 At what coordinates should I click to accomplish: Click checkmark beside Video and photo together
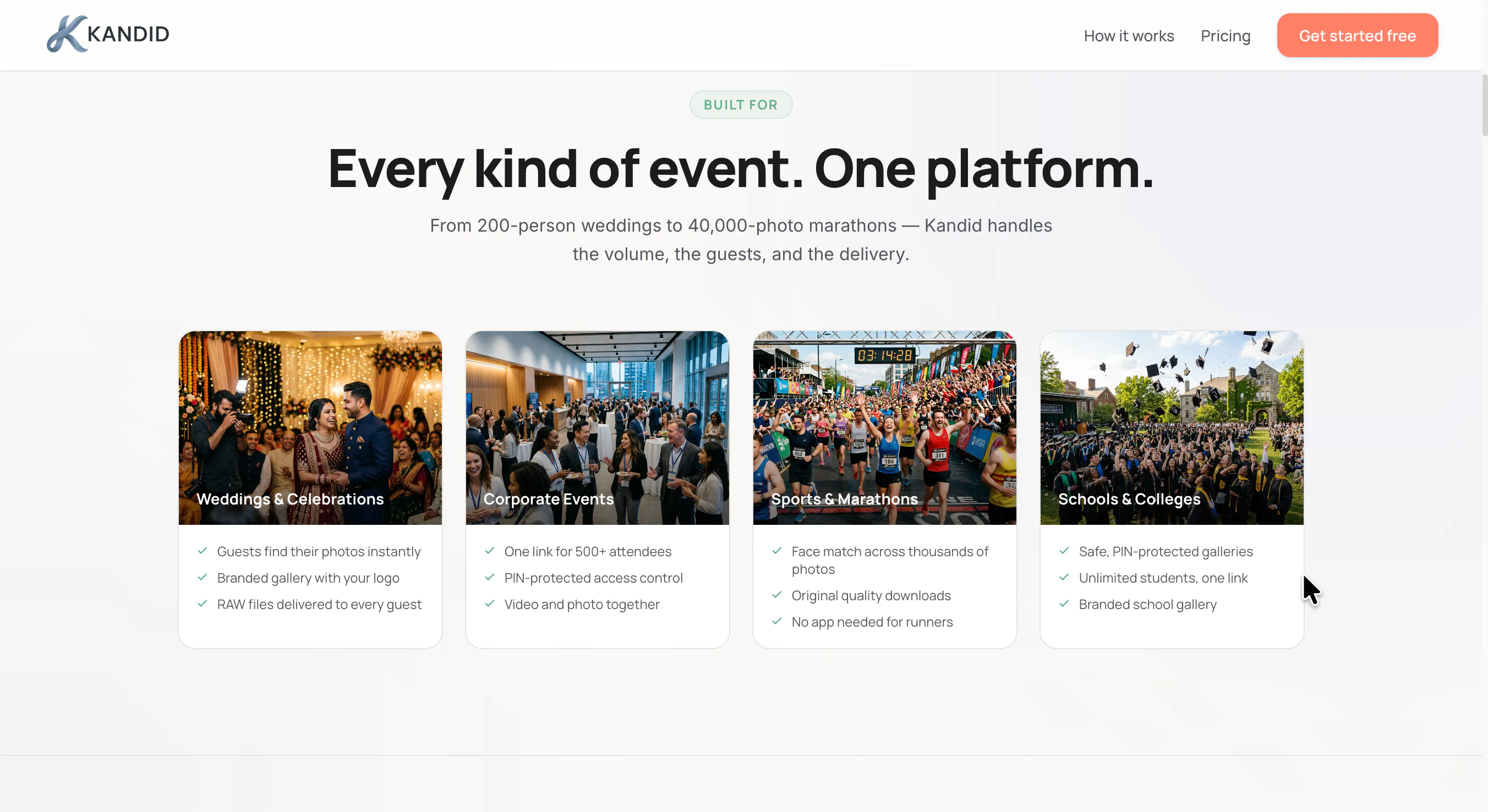click(489, 603)
